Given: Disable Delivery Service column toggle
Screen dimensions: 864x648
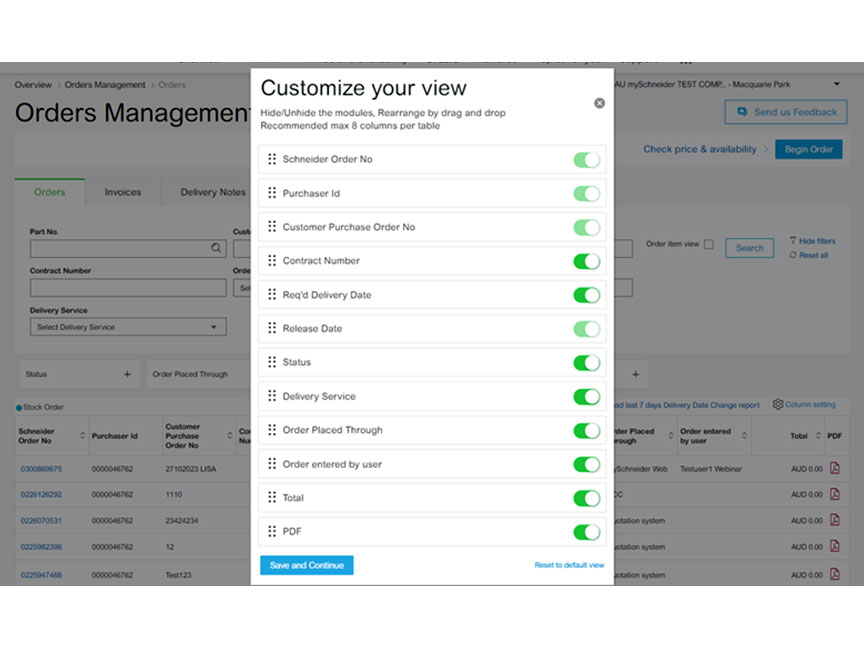Looking at the screenshot, I should pyautogui.click(x=586, y=397).
